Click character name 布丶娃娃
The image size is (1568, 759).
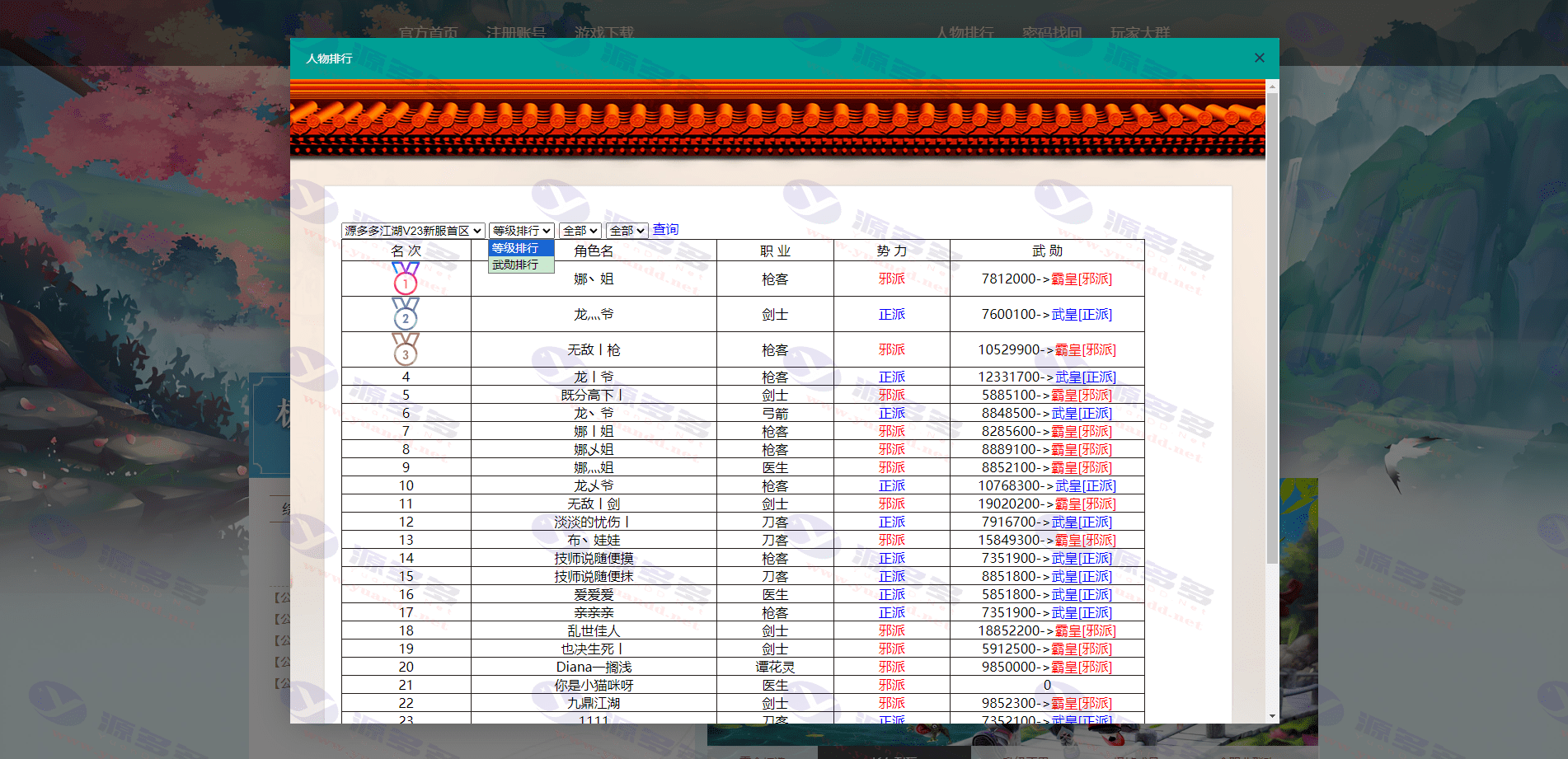(594, 540)
